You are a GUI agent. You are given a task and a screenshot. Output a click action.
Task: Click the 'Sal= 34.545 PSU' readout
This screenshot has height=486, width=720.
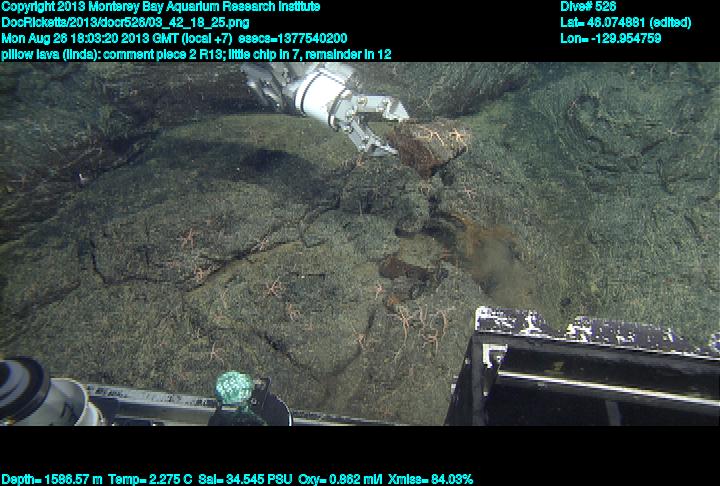point(245,479)
